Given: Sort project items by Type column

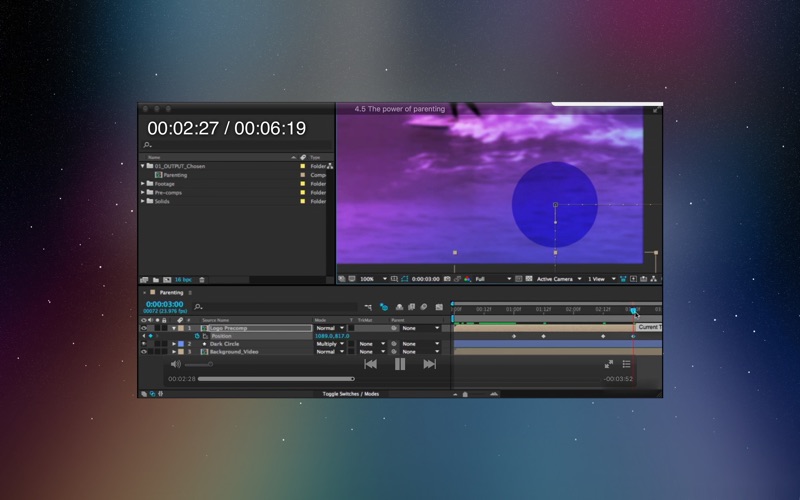Looking at the screenshot, I should click(x=315, y=157).
